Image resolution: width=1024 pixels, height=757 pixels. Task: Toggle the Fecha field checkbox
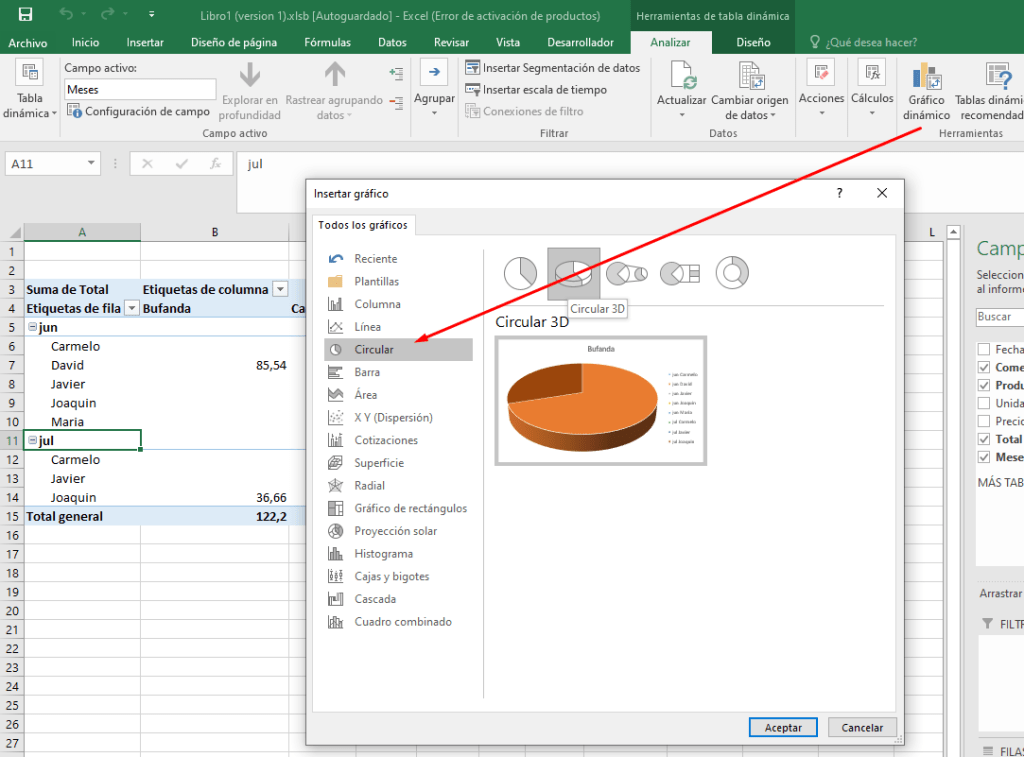click(984, 349)
